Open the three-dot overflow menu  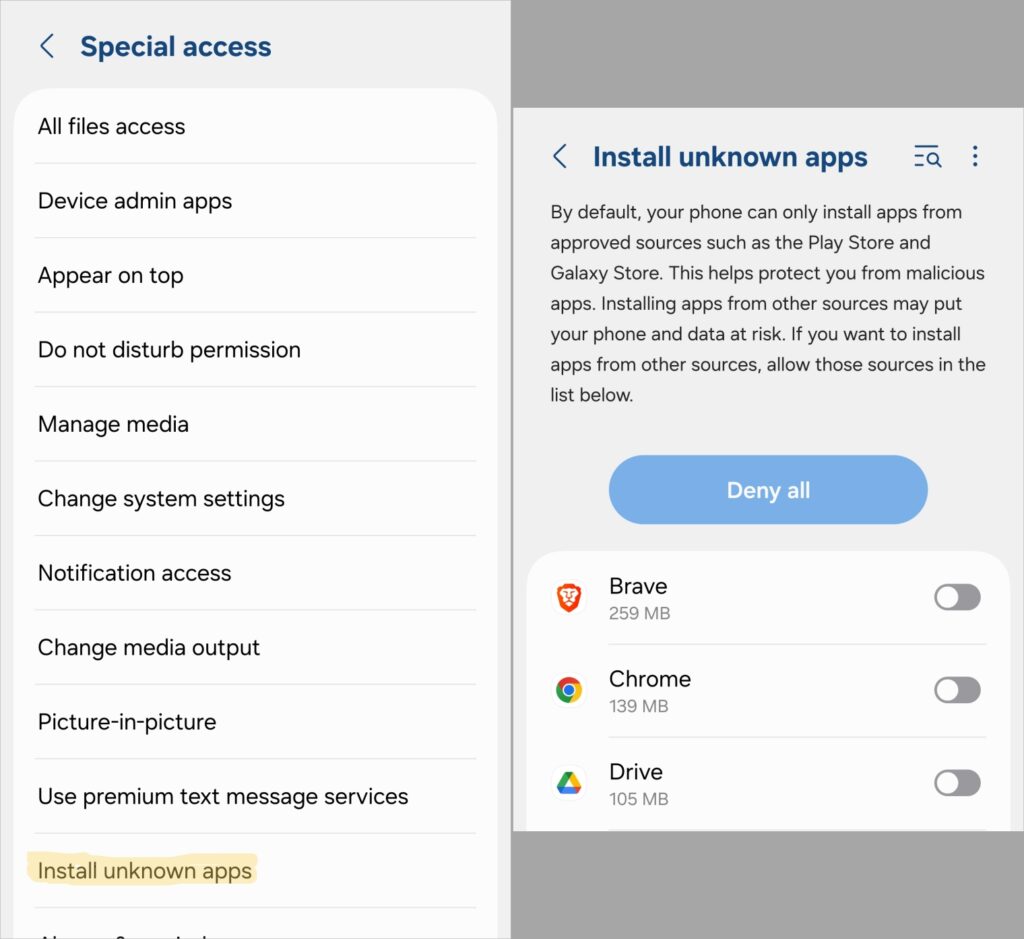point(975,157)
